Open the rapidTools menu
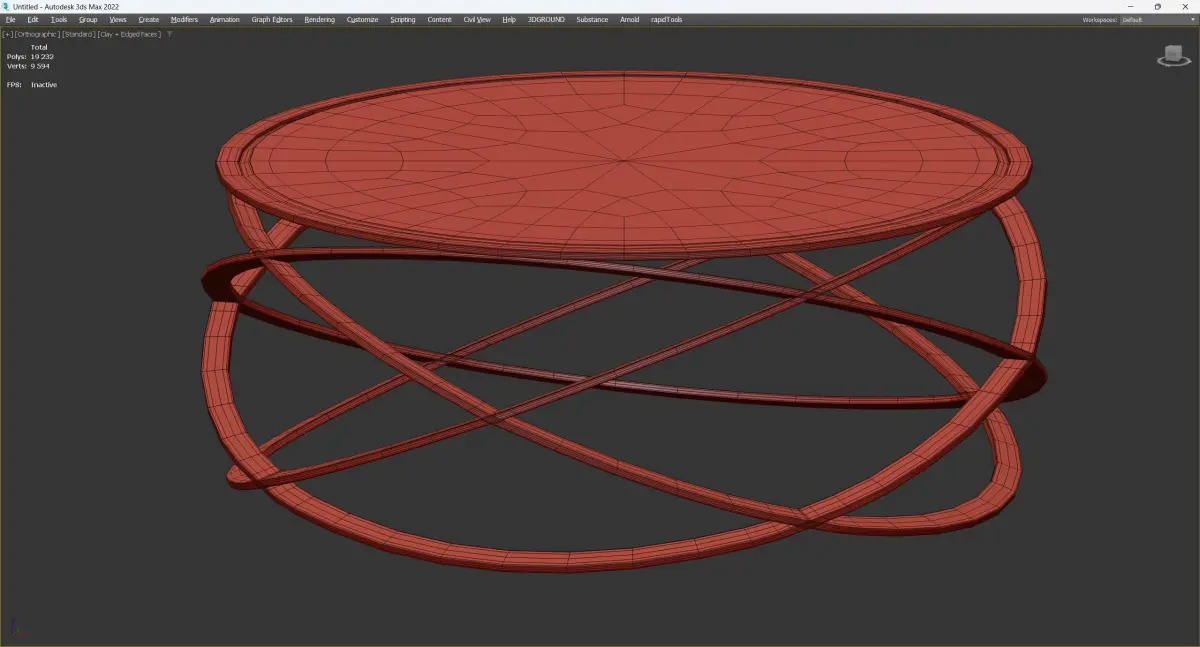Image resolution: width=1200 pixels, height=647 pixels. 666,19
